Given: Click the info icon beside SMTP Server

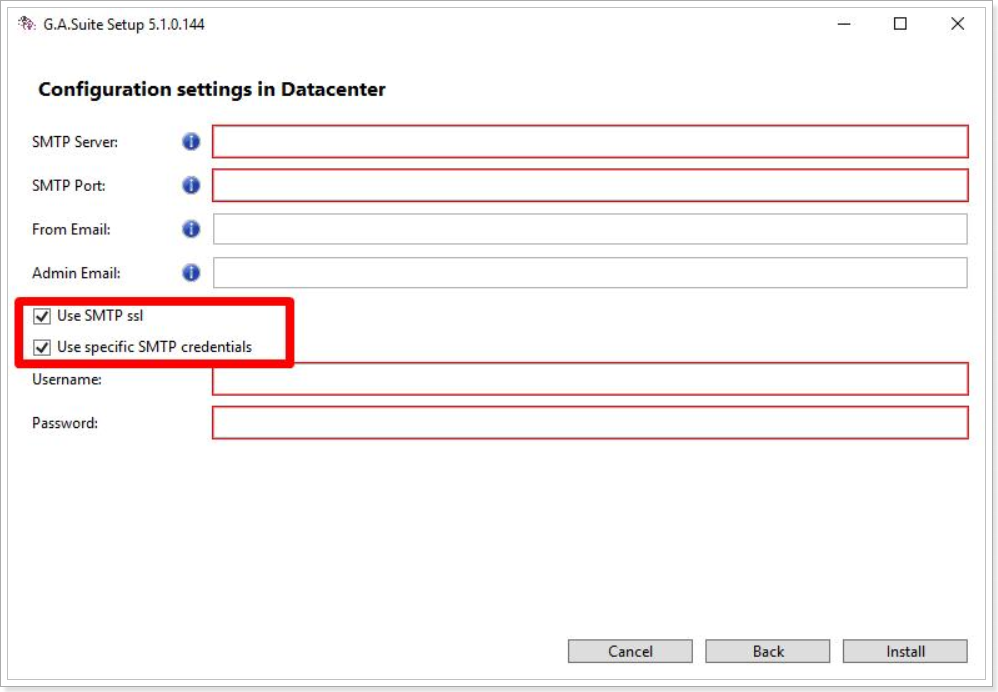Looking at the screenshot, I should pos(191,141).
